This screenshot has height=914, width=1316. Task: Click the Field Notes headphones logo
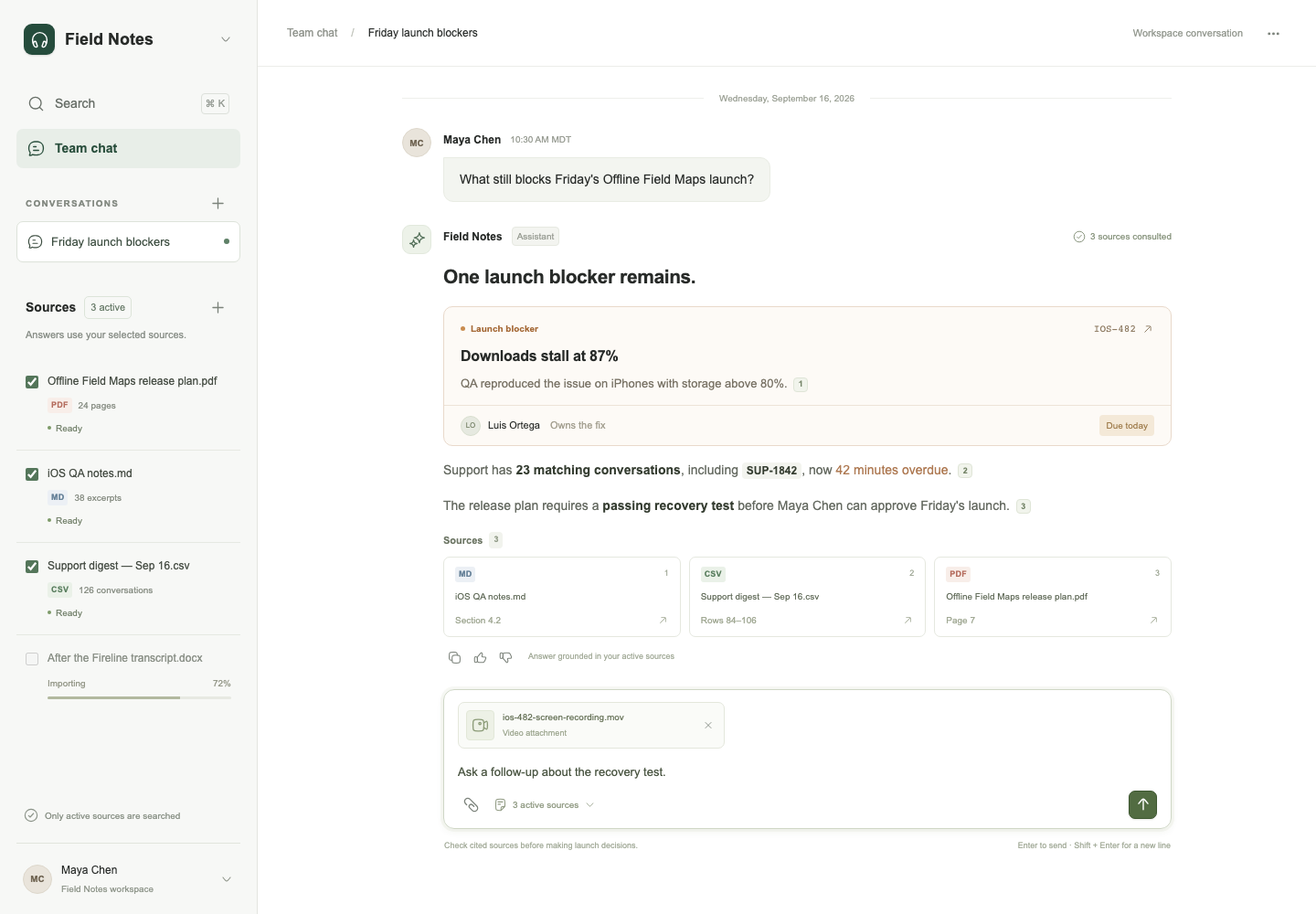click(x=39, y=39)
